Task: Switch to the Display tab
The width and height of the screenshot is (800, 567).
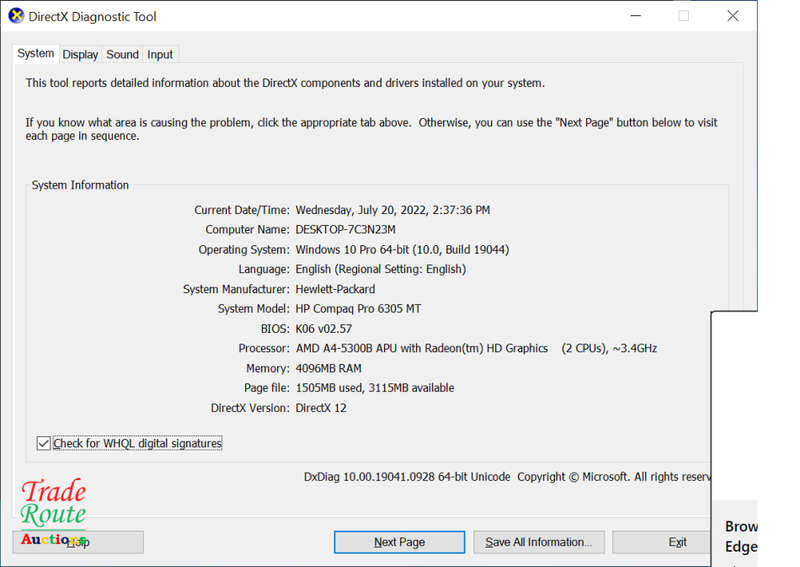Action: coord(80,55)
